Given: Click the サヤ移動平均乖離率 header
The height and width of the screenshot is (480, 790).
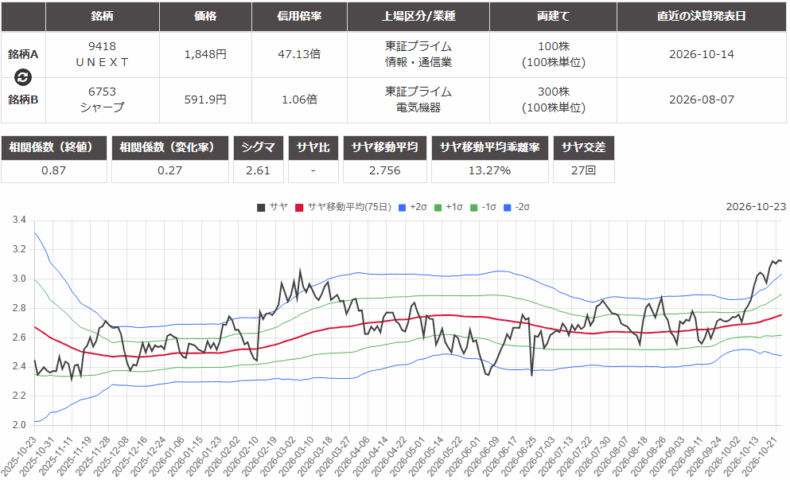Looking at the screenshot, I should pos(490,148).
